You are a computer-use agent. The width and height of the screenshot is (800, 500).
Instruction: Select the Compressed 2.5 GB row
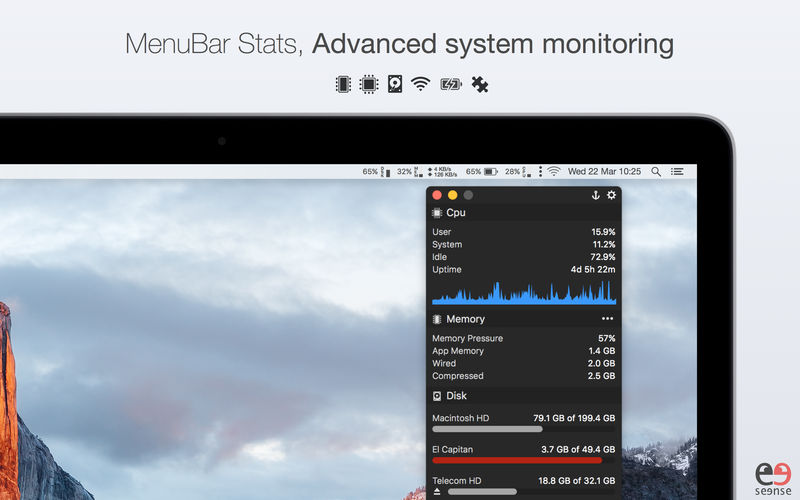(523, 376)
